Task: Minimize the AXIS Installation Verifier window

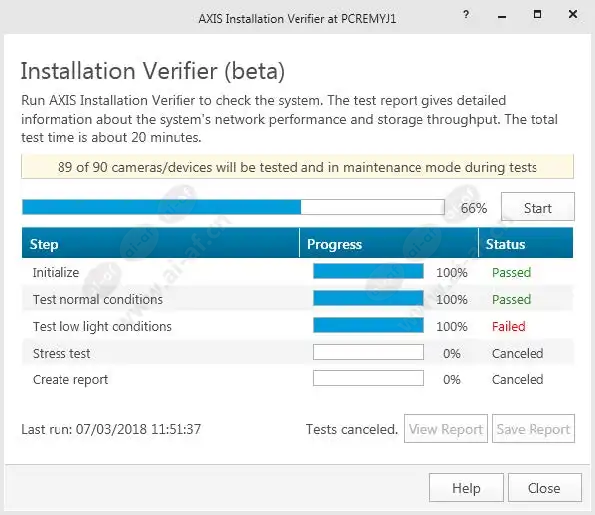Action: (502, 16)
